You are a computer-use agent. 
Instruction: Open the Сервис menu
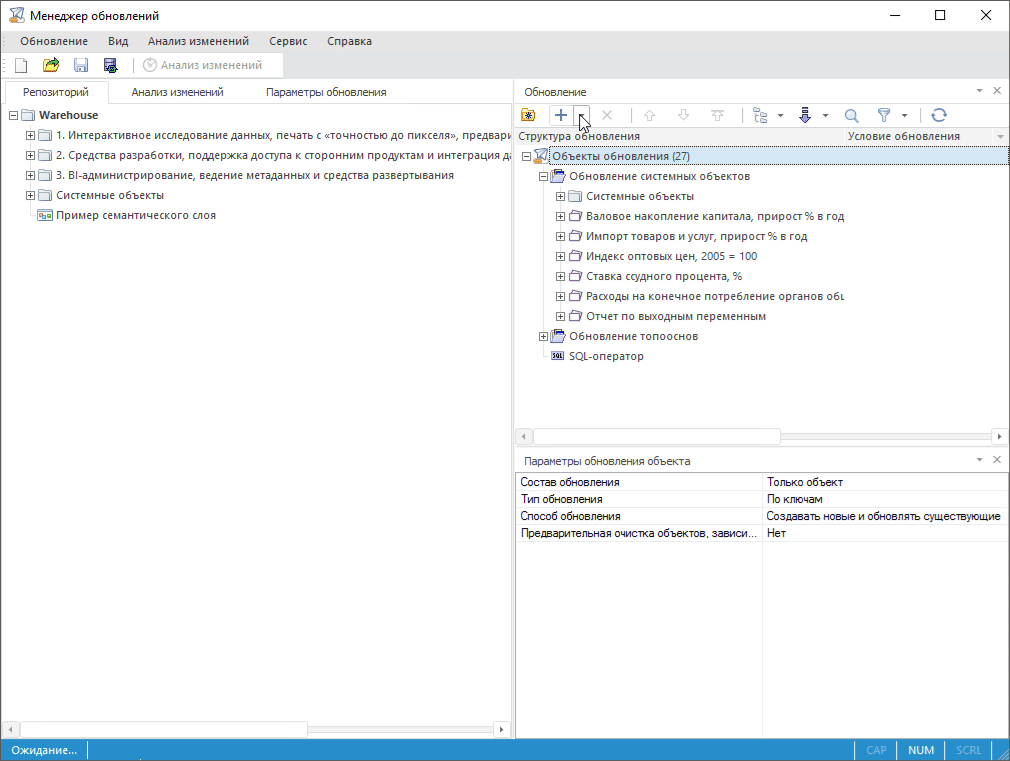(x=288, y=41)
